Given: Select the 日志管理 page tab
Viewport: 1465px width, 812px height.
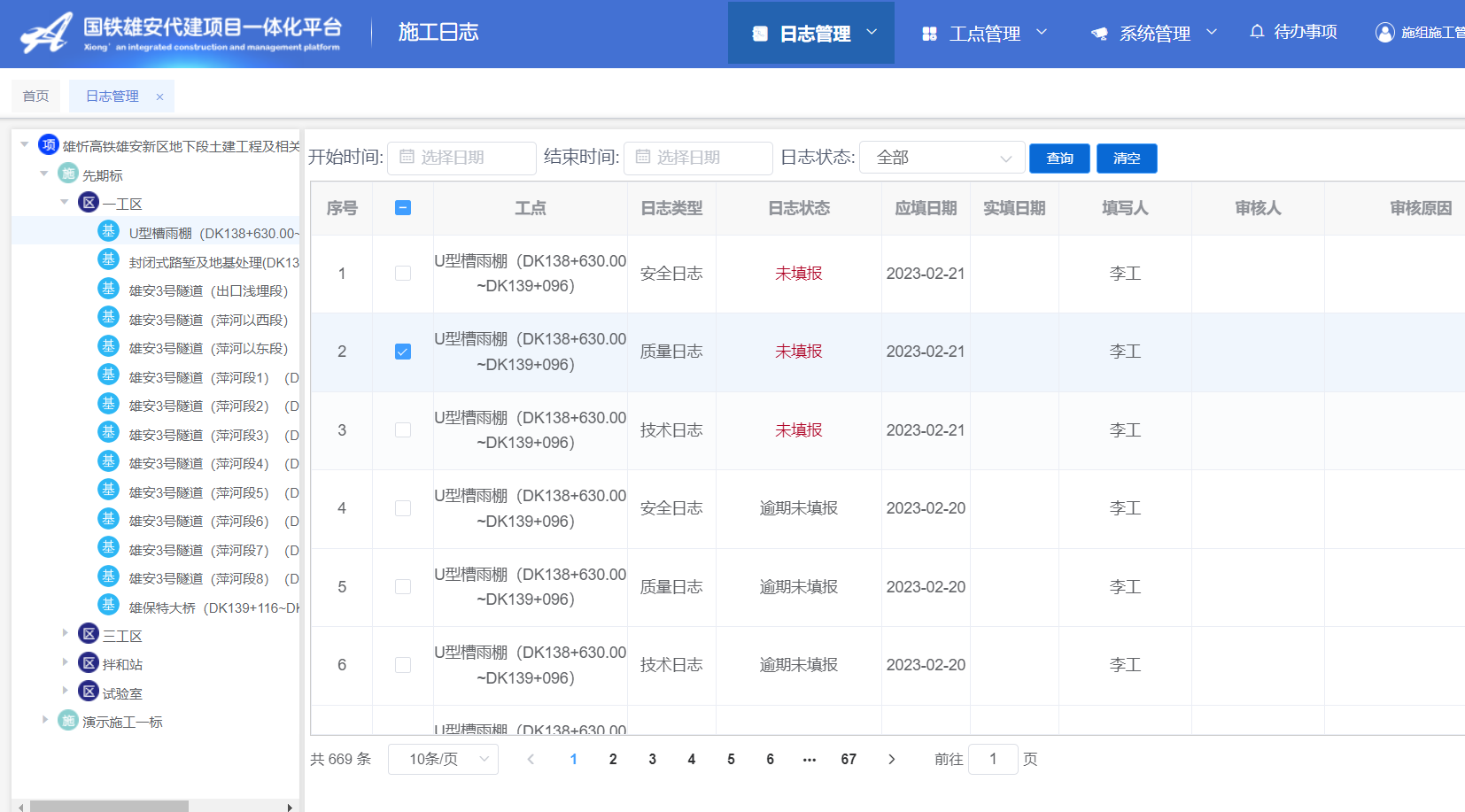Looking at the screenshot, I should 112,96.
